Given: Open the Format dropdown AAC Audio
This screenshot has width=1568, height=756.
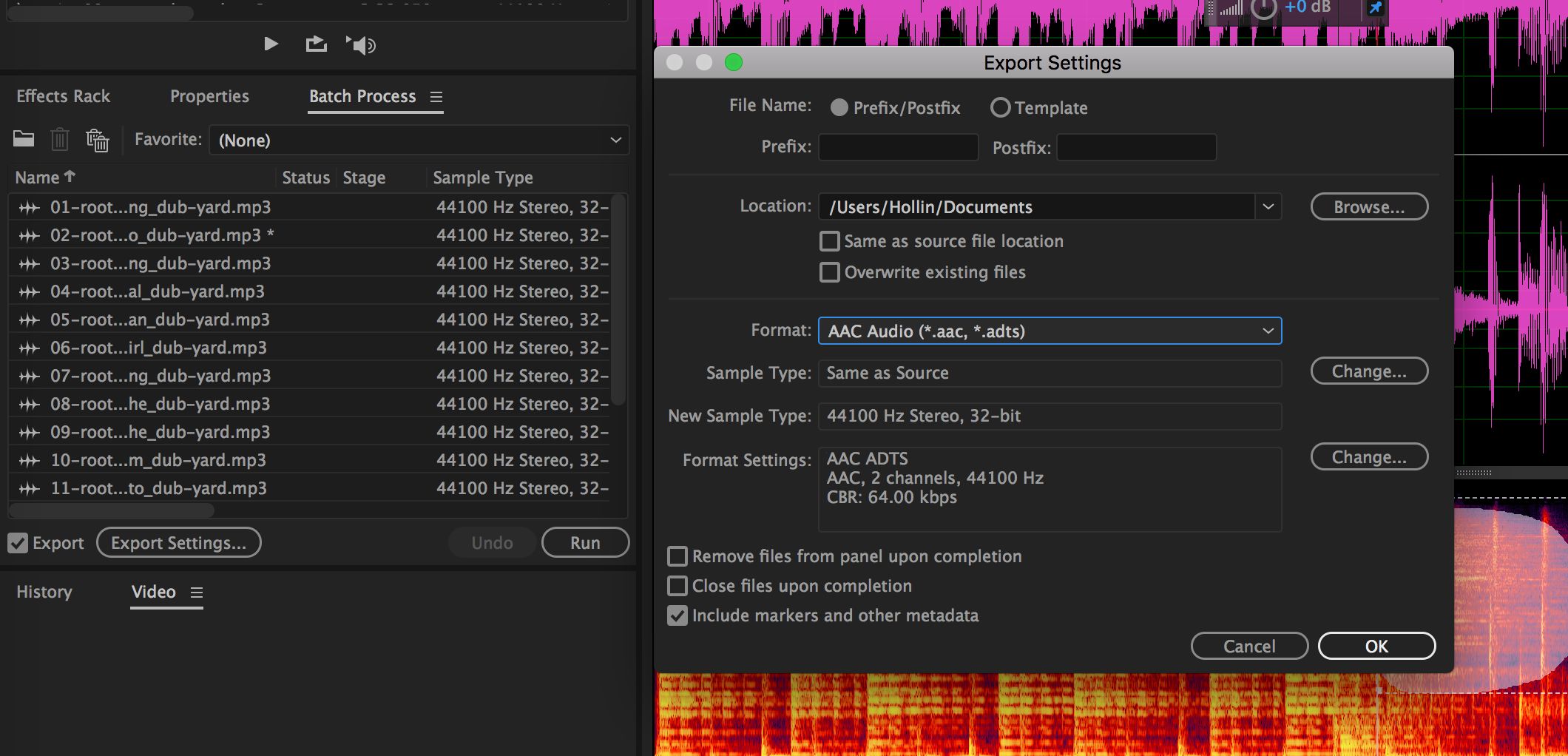Looking at the screenshot, I should point(1050,331).
